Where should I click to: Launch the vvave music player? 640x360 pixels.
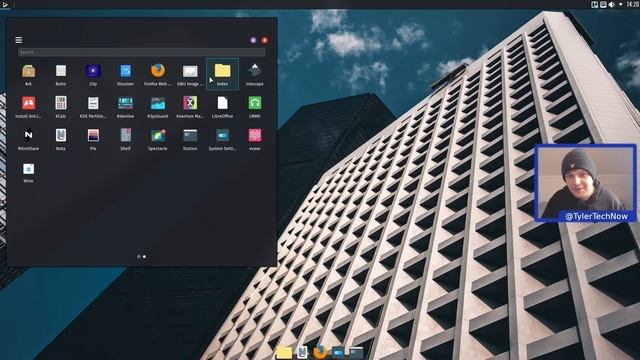[x=255, y=139]
